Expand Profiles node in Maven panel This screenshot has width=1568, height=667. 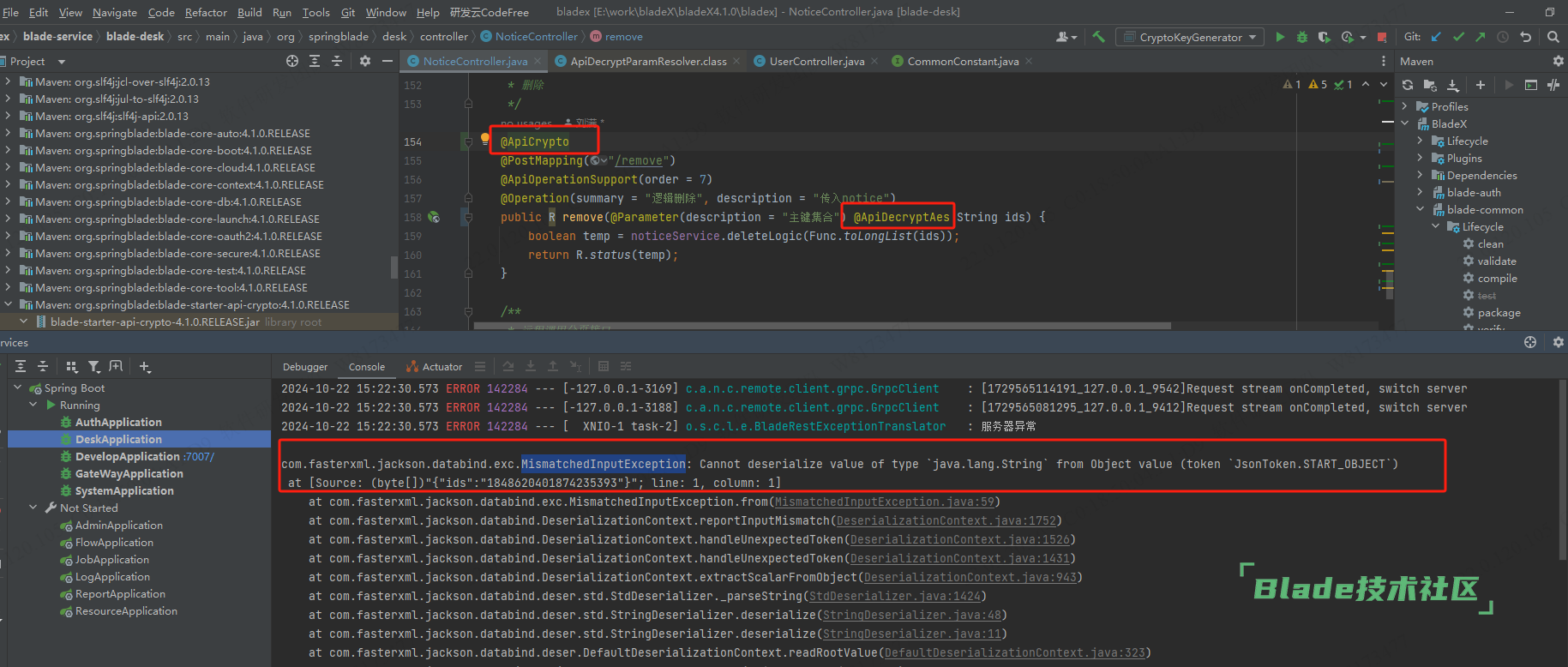(1405, 106)
